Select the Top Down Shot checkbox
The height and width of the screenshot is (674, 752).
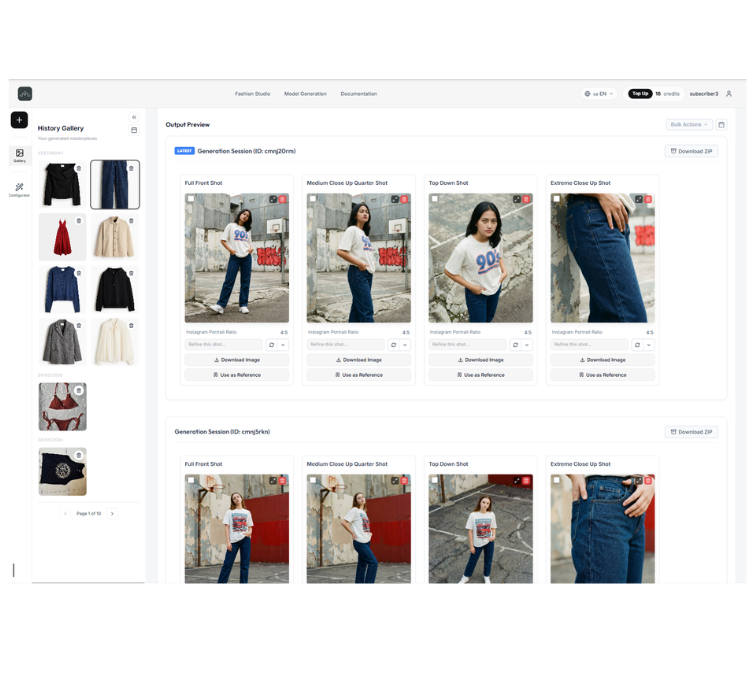(435, 199)
